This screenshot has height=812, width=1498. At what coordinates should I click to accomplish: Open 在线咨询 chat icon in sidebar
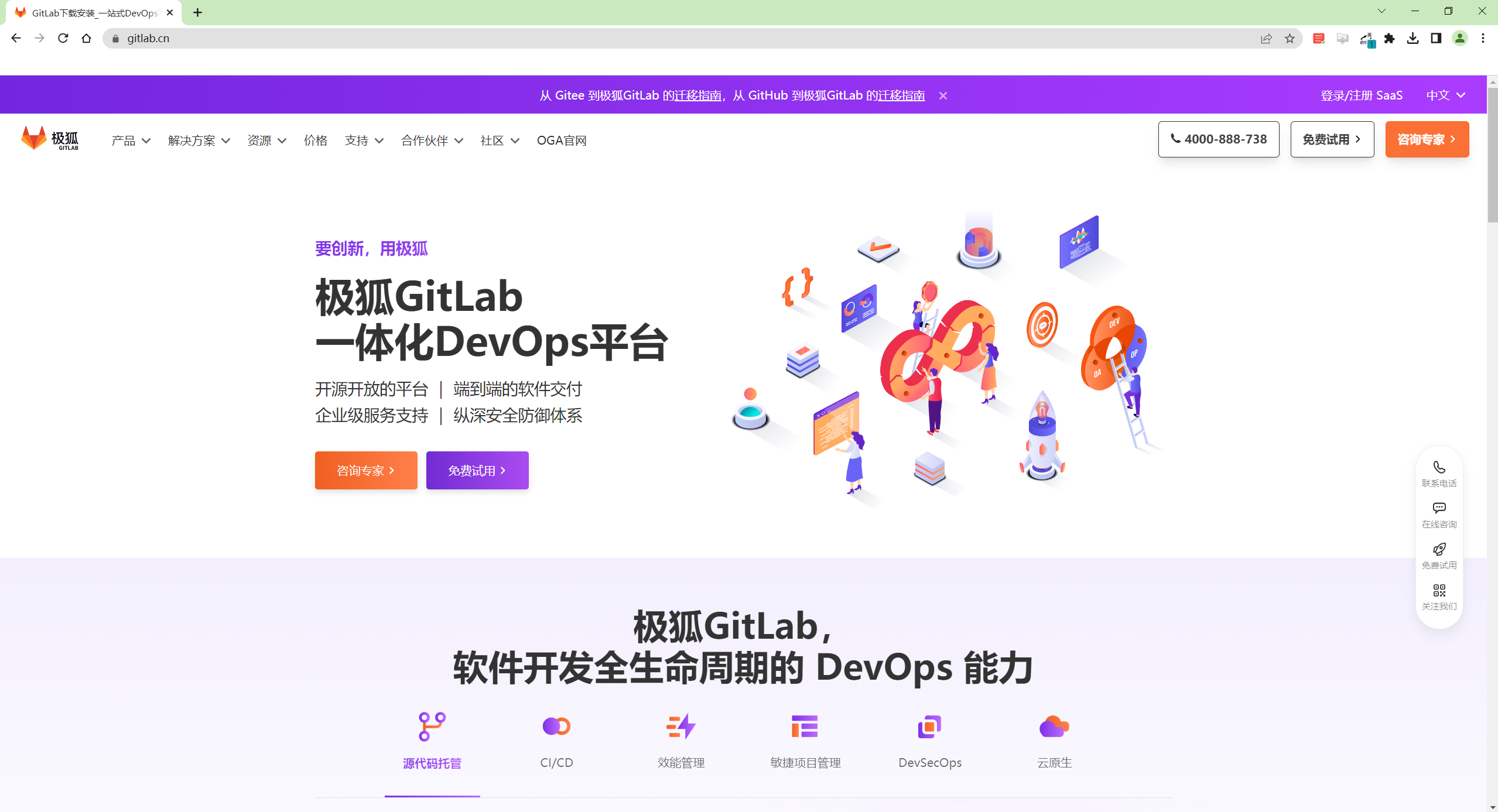pos(1439,508)
